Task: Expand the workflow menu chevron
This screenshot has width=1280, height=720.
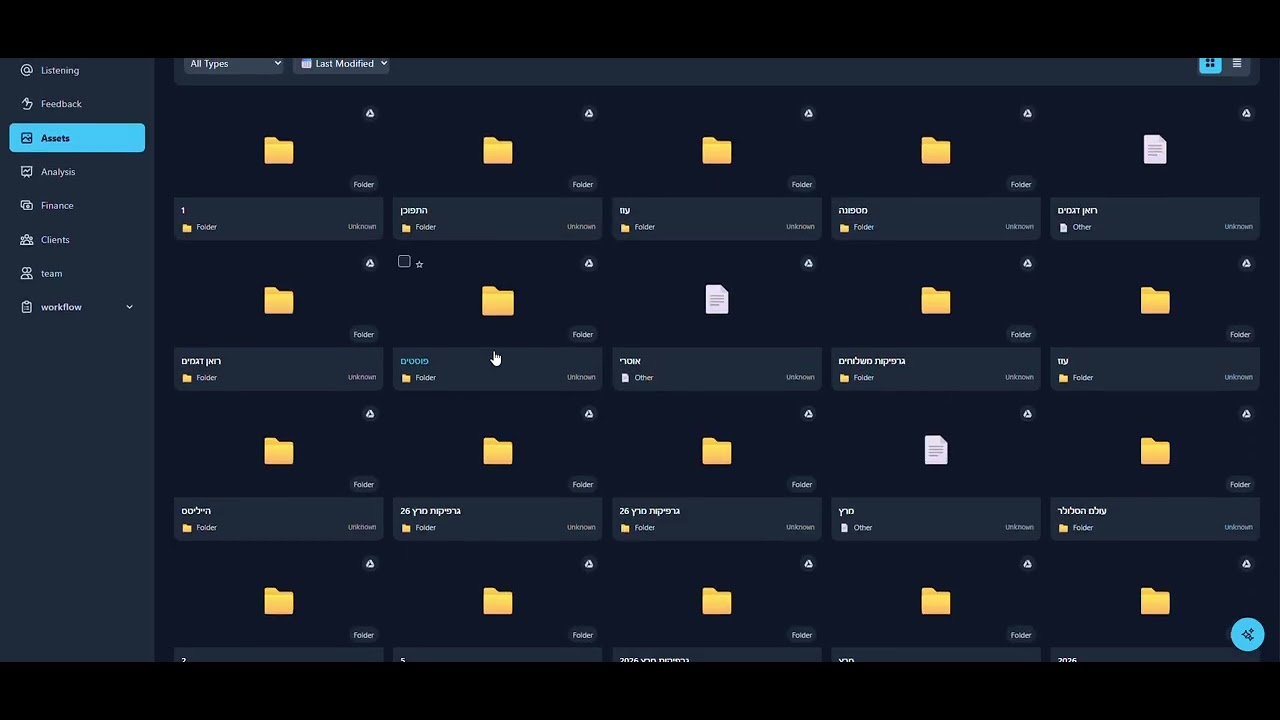Action: (129, 307)
